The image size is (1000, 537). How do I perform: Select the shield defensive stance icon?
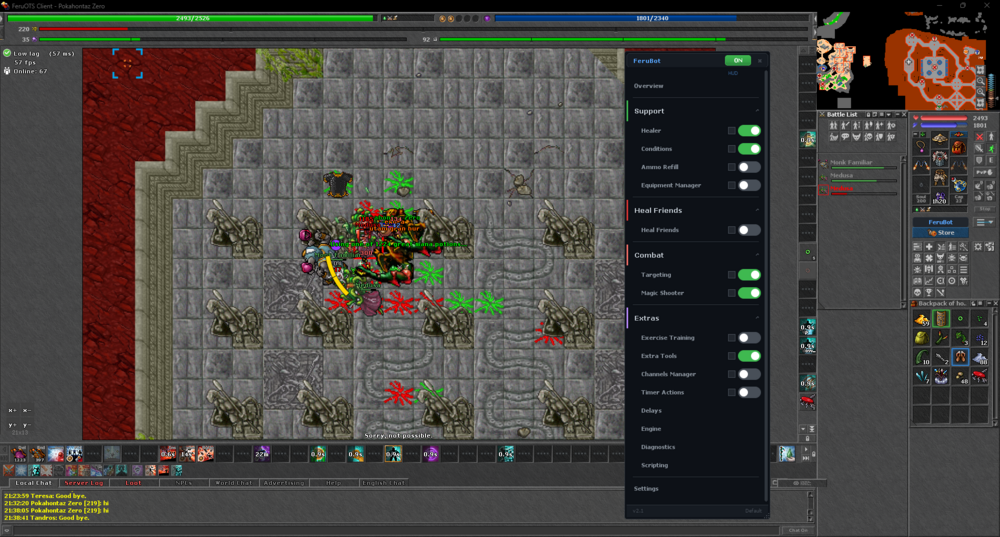(x=980, y=161)
